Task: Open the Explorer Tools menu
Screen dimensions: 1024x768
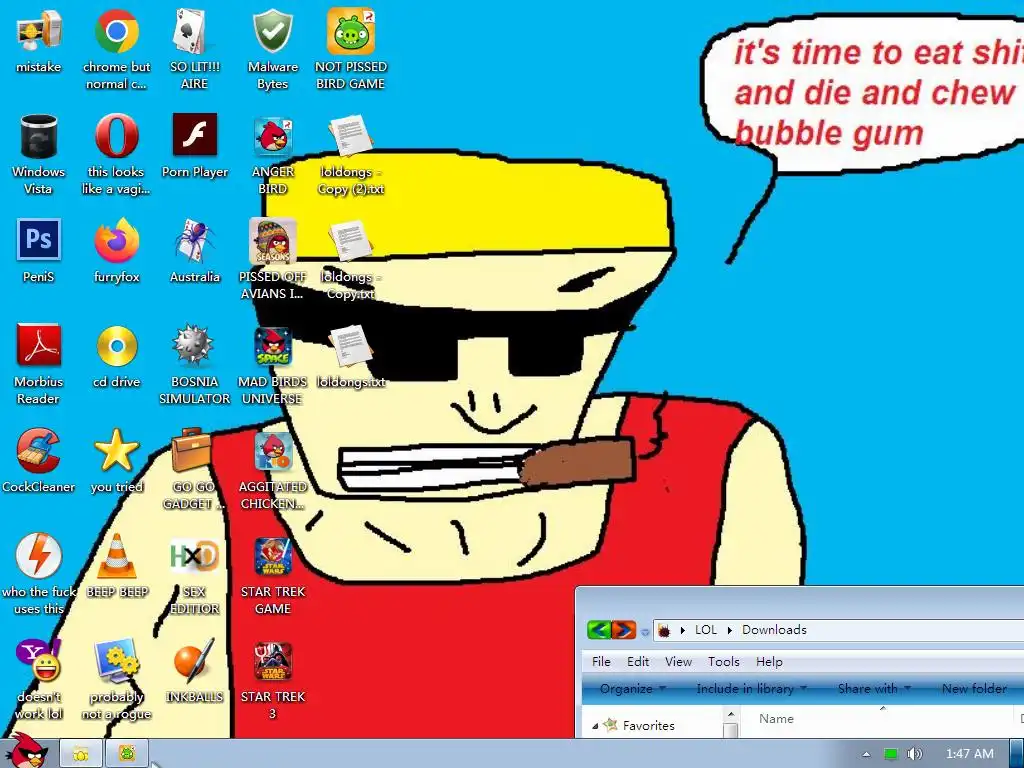Action: tap(724, 662)
